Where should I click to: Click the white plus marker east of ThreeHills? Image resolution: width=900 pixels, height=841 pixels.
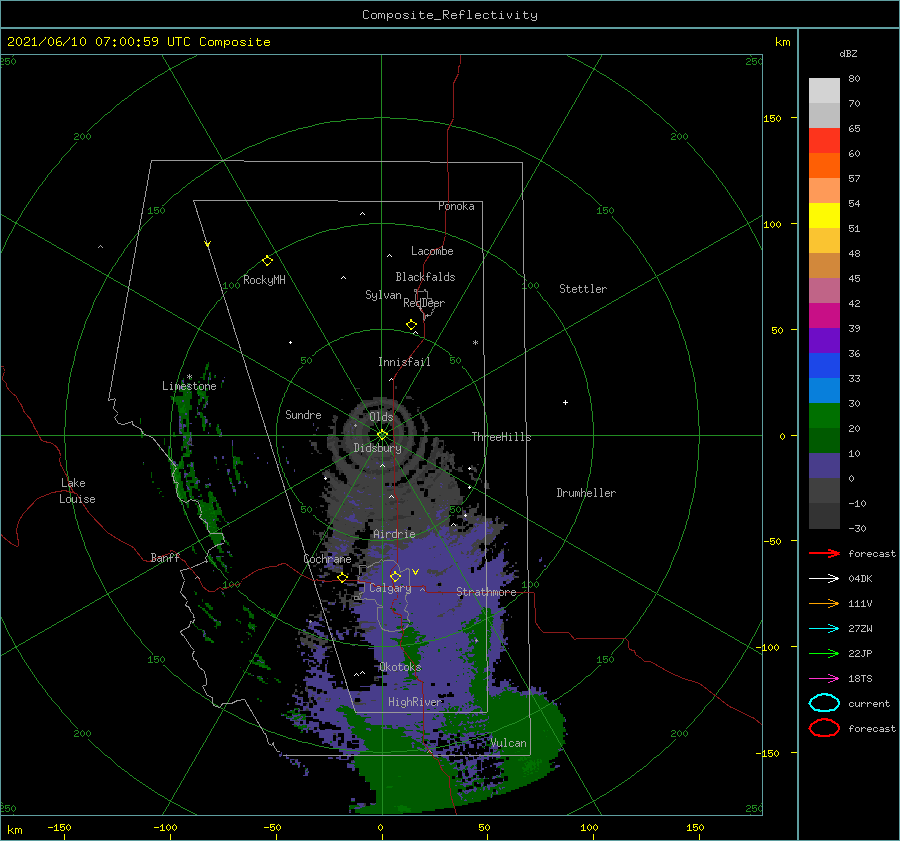[565, 402]
